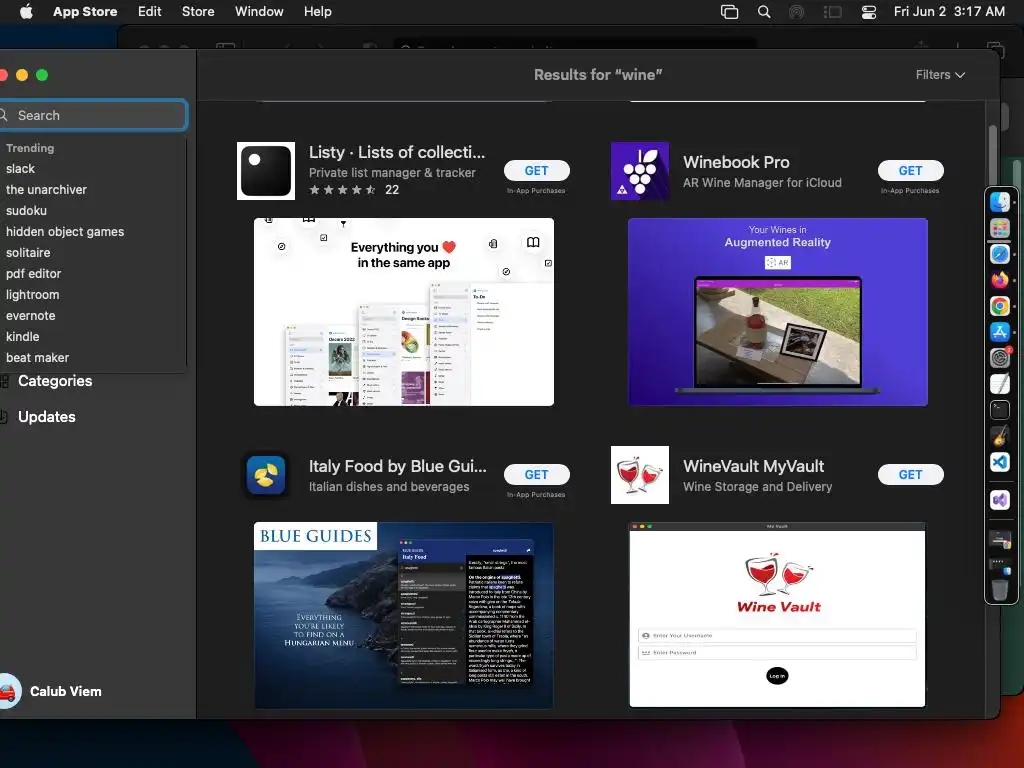Launch Firefox from the Dock

coord(1000,280)
